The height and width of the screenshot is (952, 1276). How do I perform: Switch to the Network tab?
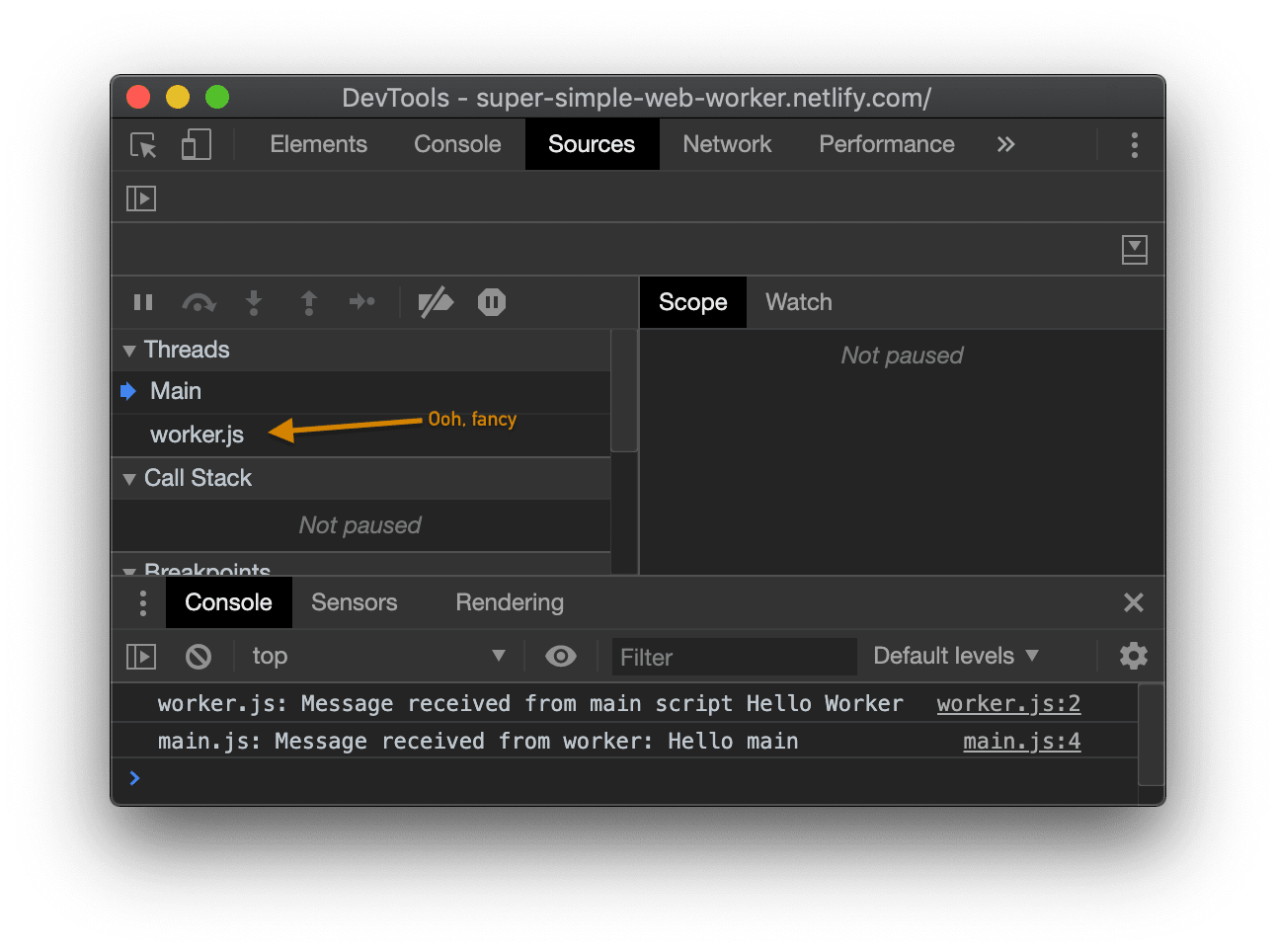click(x=727, y=144)
